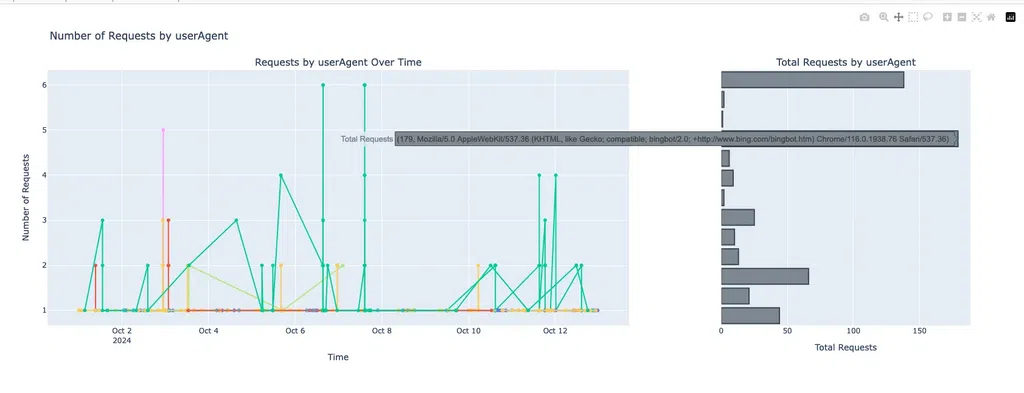Activate the Pan crossed-arrows tool

pos(899,18)
